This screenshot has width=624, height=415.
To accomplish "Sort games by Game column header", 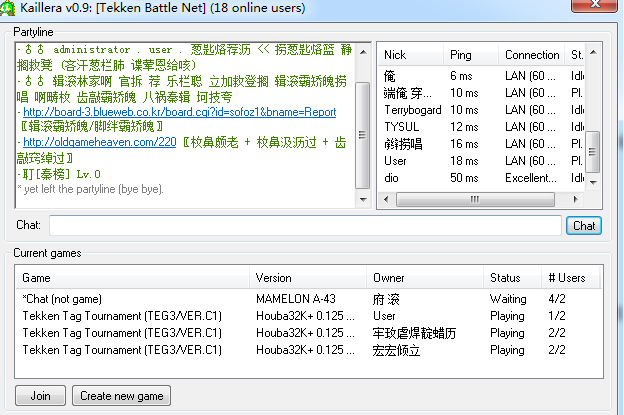I will [133, 278].
